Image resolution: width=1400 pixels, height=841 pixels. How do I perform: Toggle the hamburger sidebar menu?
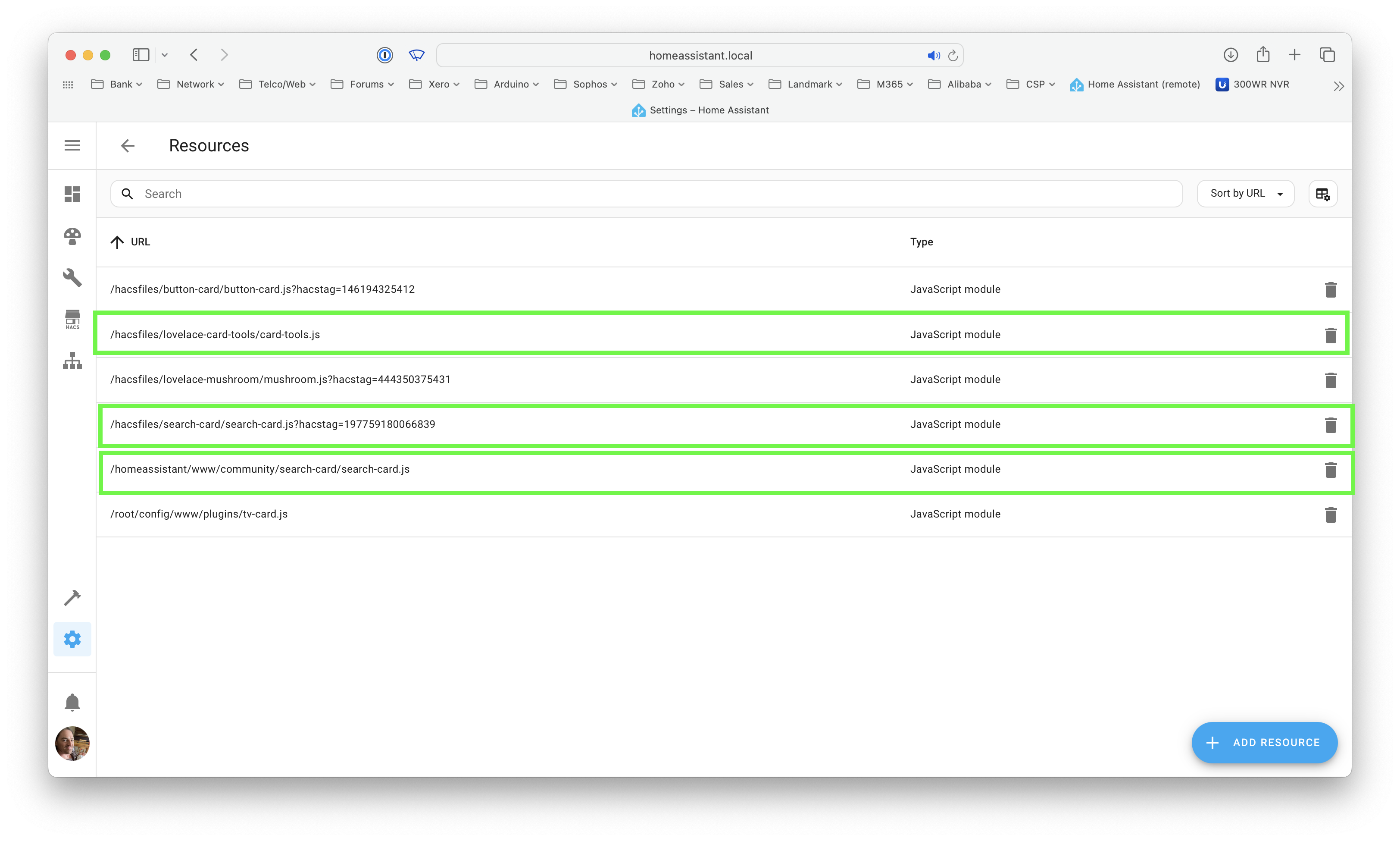[72, 146]
